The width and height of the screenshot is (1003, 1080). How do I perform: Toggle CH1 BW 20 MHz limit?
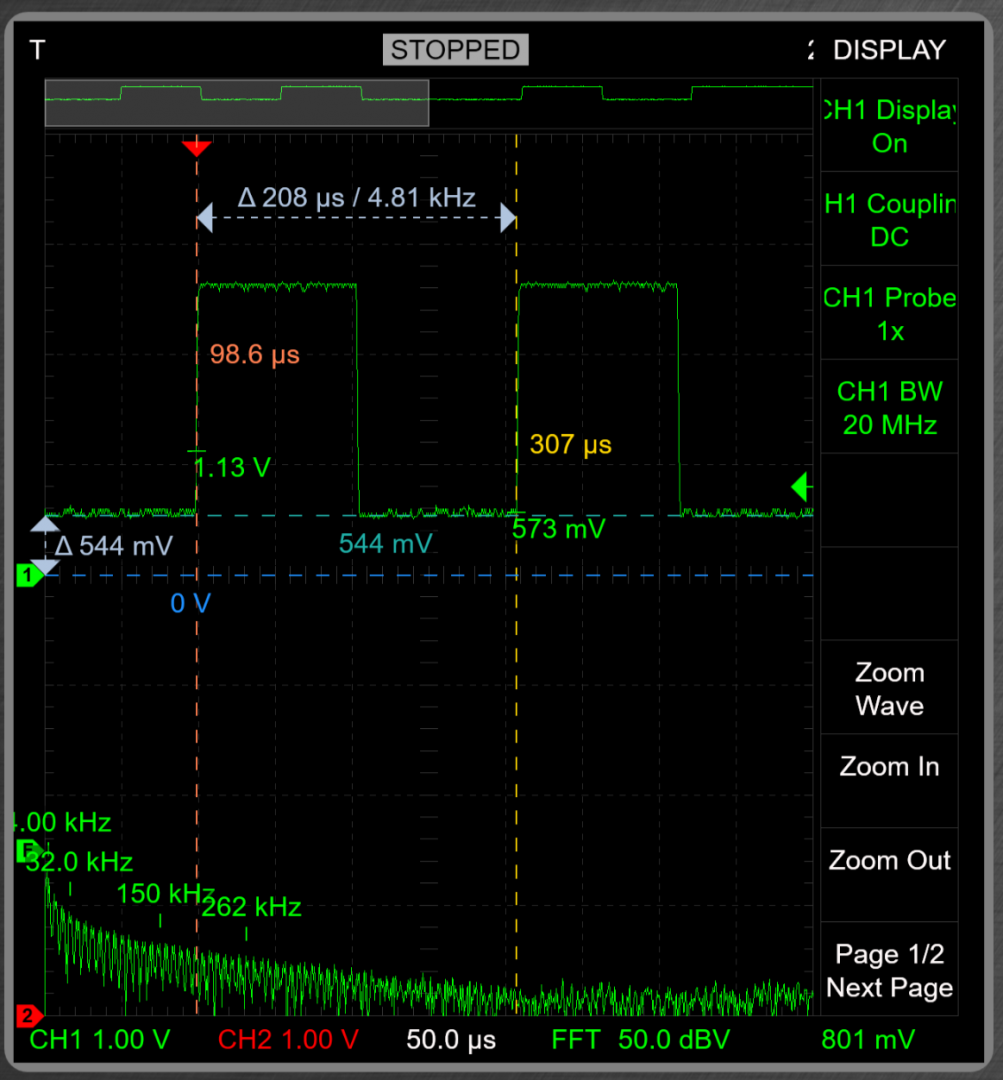pyautogui.click(x=889, y=408)
